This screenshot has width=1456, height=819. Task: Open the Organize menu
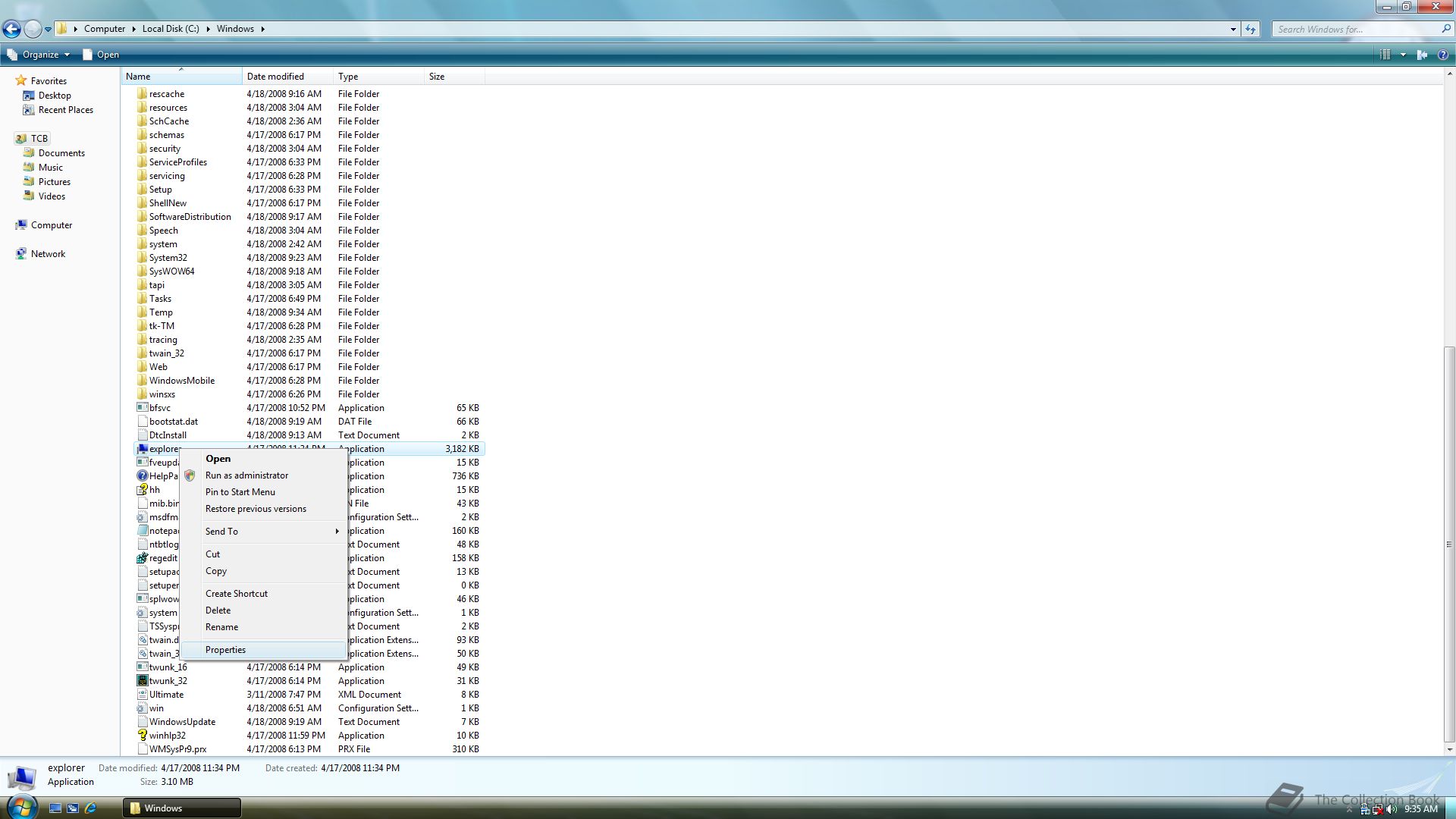pyautogui.click(x=39, y=55)
